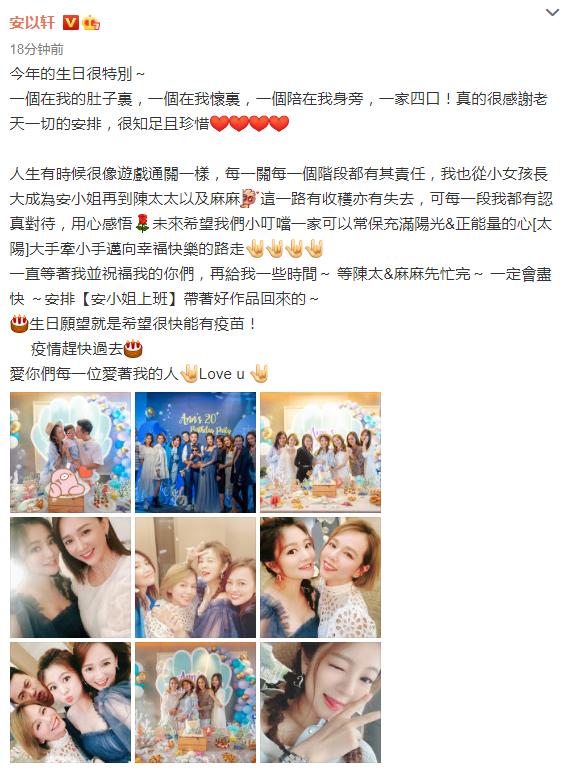This screenshot has width=566, height=770.
Task: Click the rose emoji after 用心感悟
Action: click(x=142, y=224)
